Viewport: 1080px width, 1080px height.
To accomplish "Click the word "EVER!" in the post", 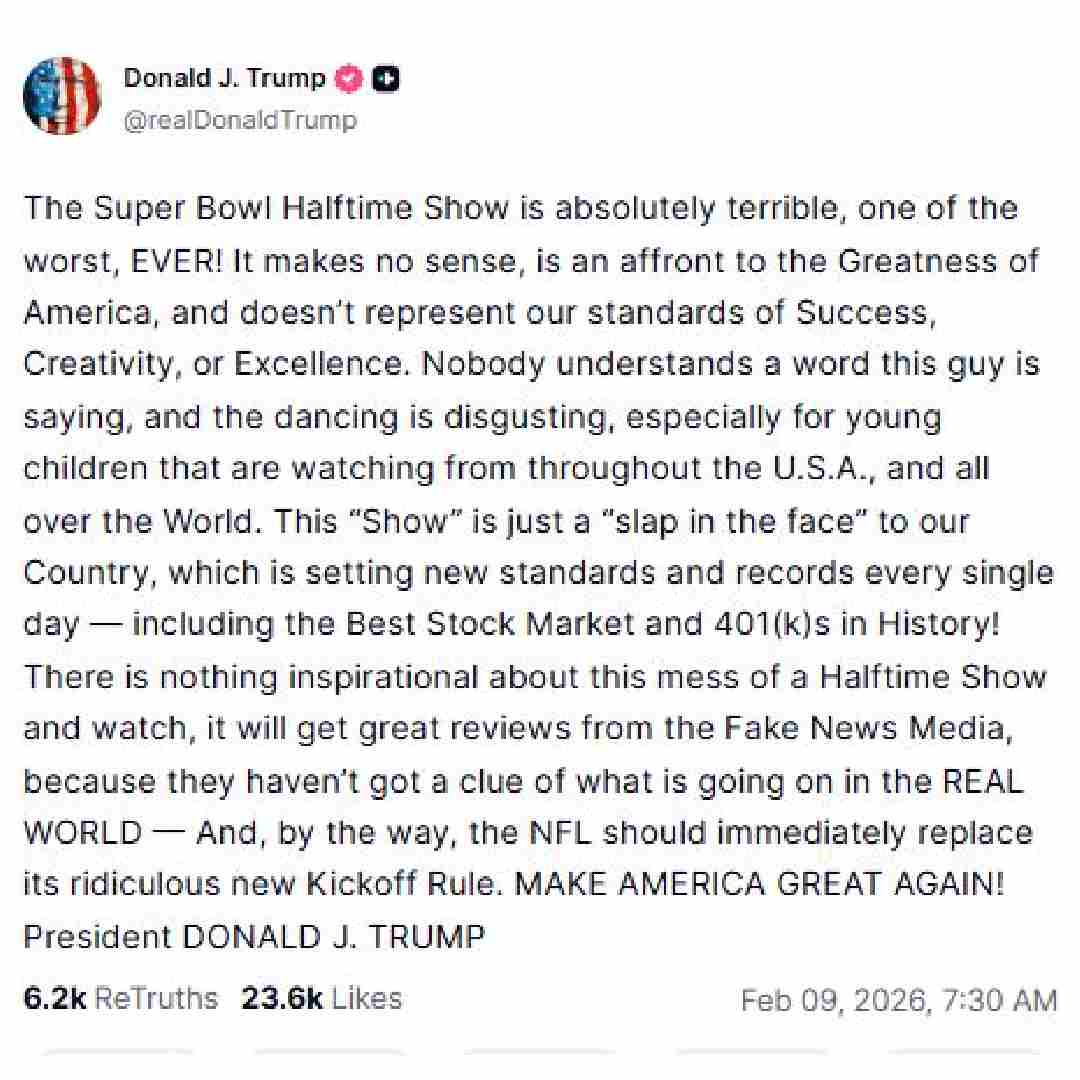I will point(179,261).
